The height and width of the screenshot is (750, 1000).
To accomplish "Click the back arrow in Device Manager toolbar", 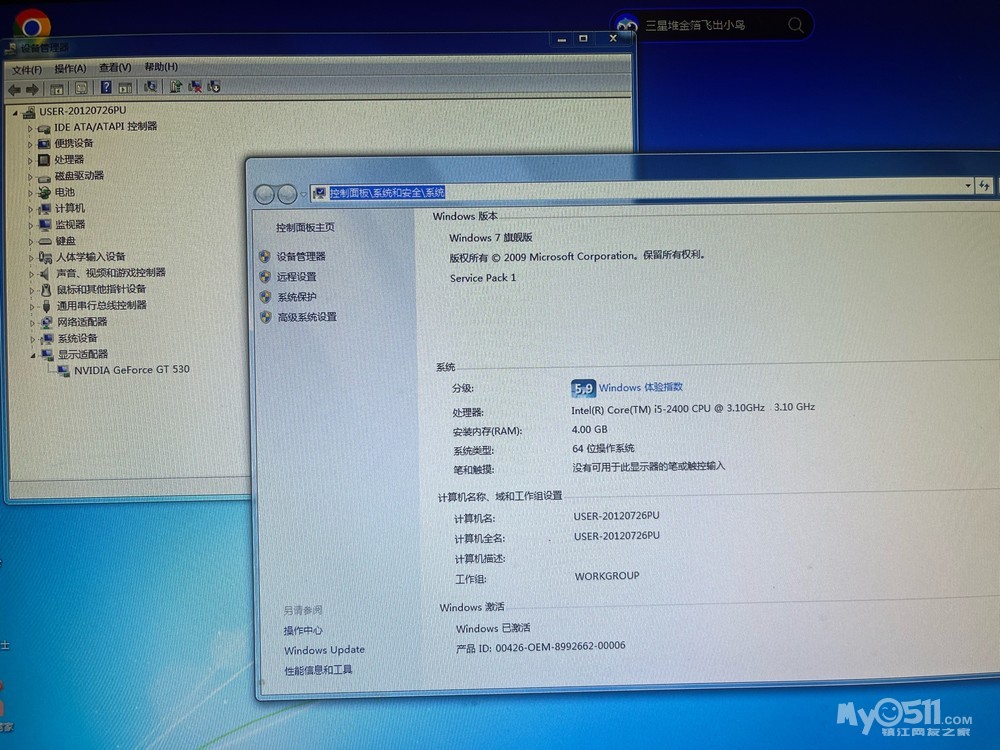I will point(14,89).
